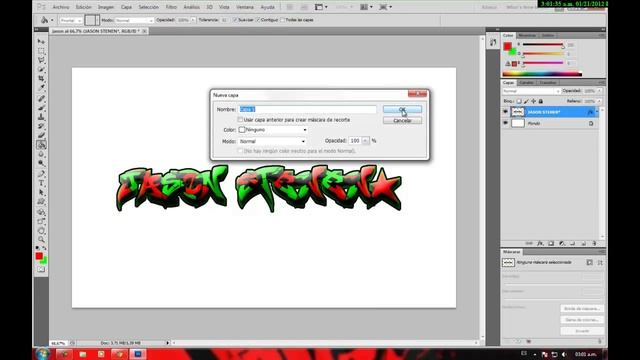Select the Brush tool

pos(41,108)
